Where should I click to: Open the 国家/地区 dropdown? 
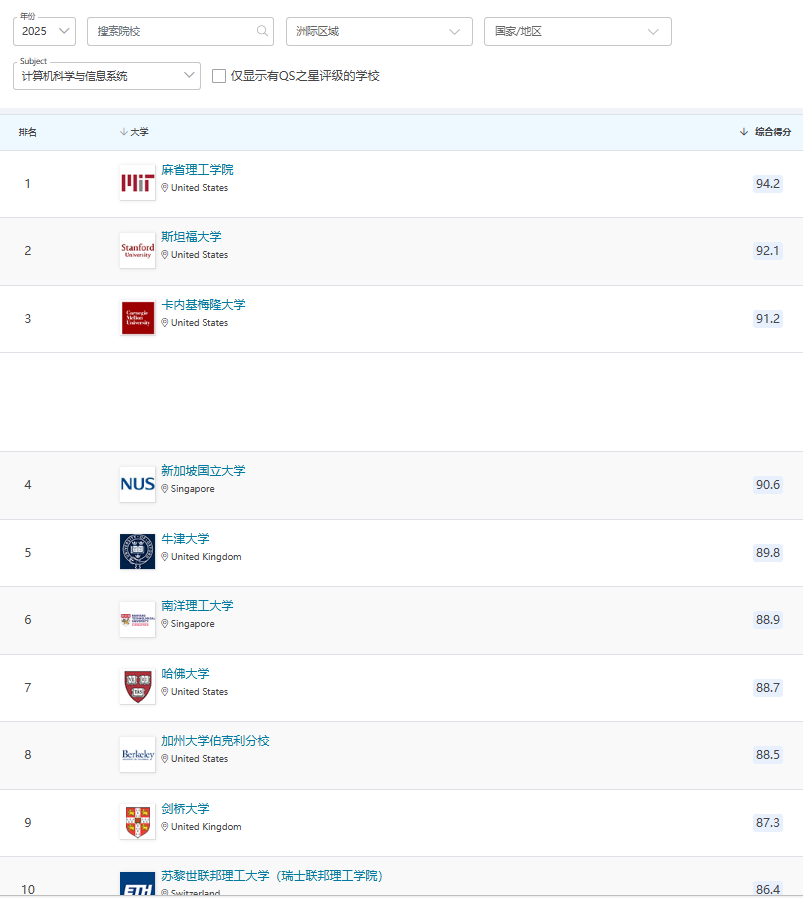tap(577, 31)
